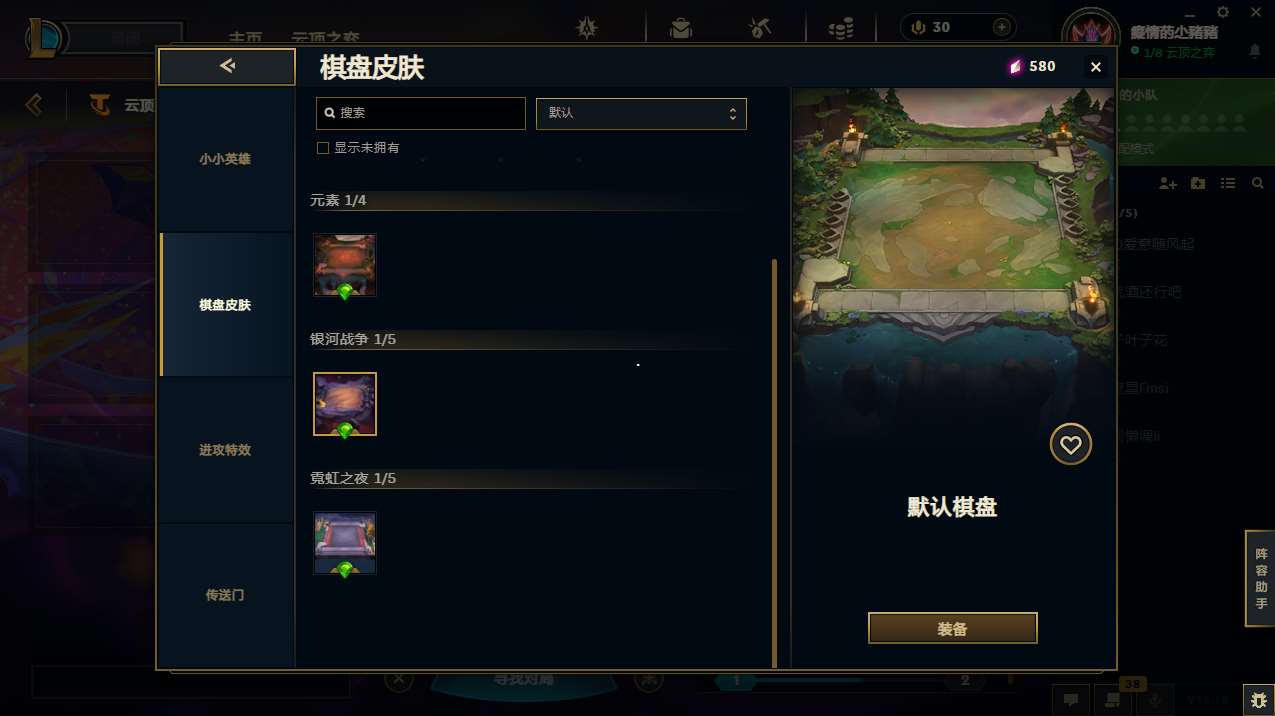Viewport: 1275px width, 716px height.
Task: Select the 元素 board skin thumbnail
Action: click(345, 266)
